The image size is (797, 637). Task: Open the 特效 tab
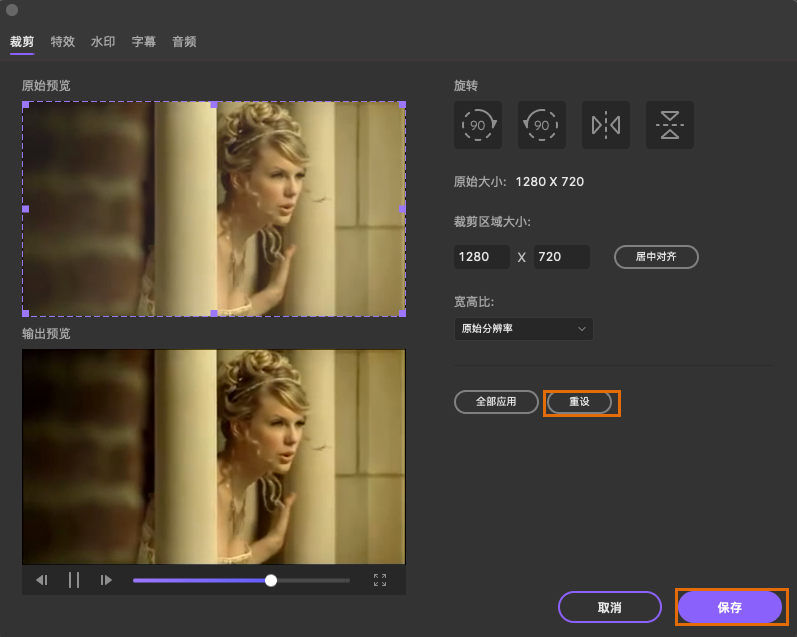(63, 42)
